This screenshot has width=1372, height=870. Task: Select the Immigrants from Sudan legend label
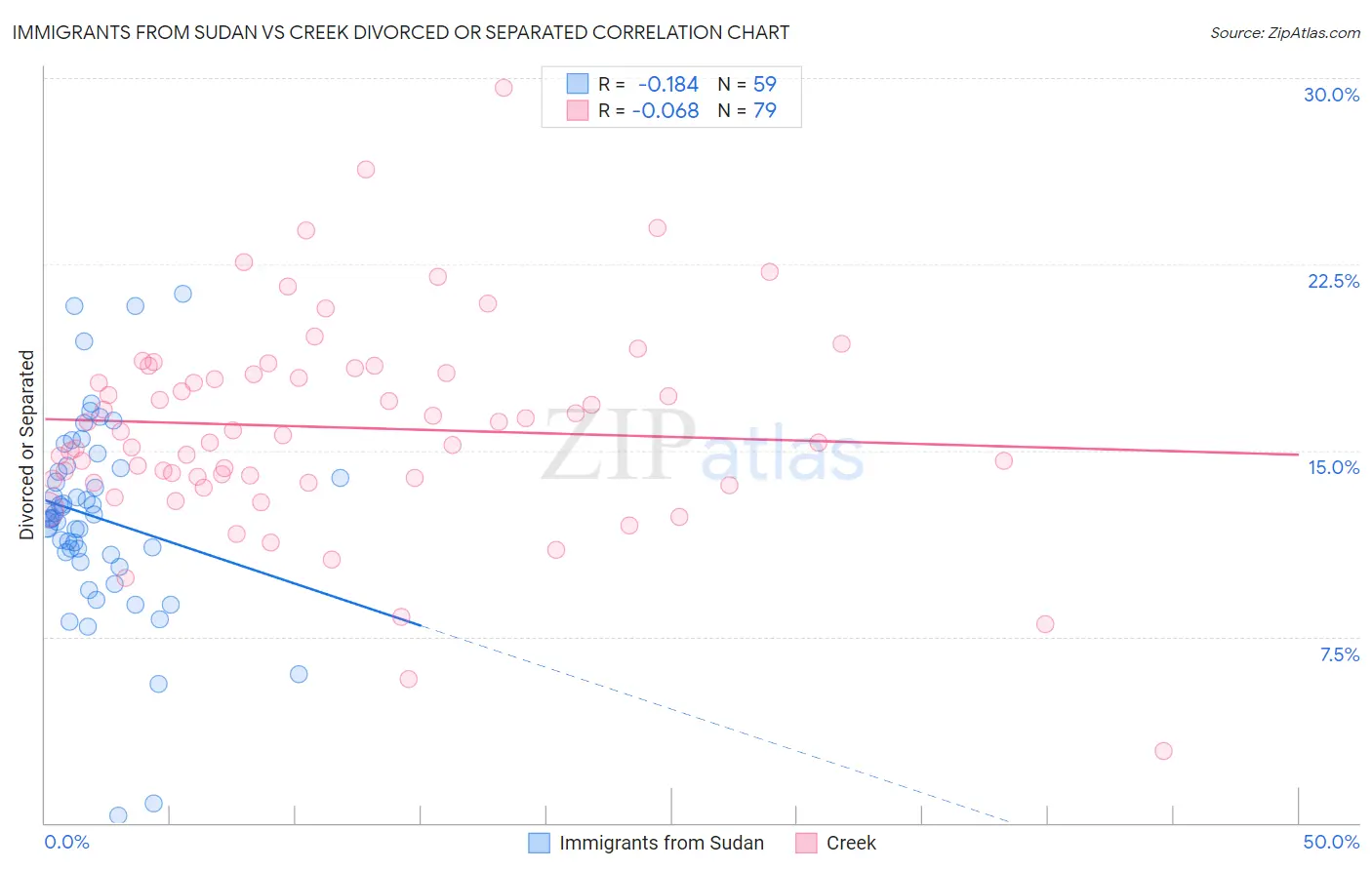662,843
